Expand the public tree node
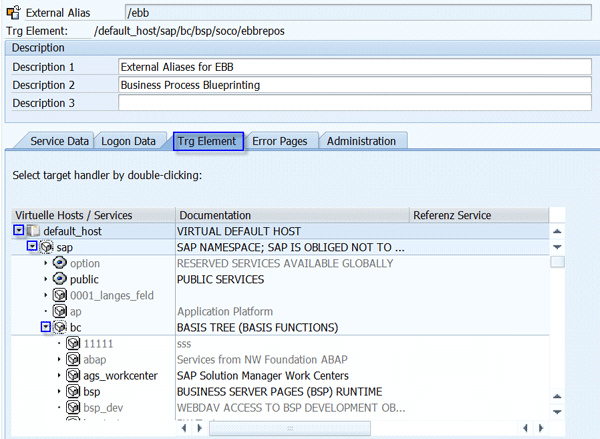This screenshot has width=600, height=439. [46, 279]
